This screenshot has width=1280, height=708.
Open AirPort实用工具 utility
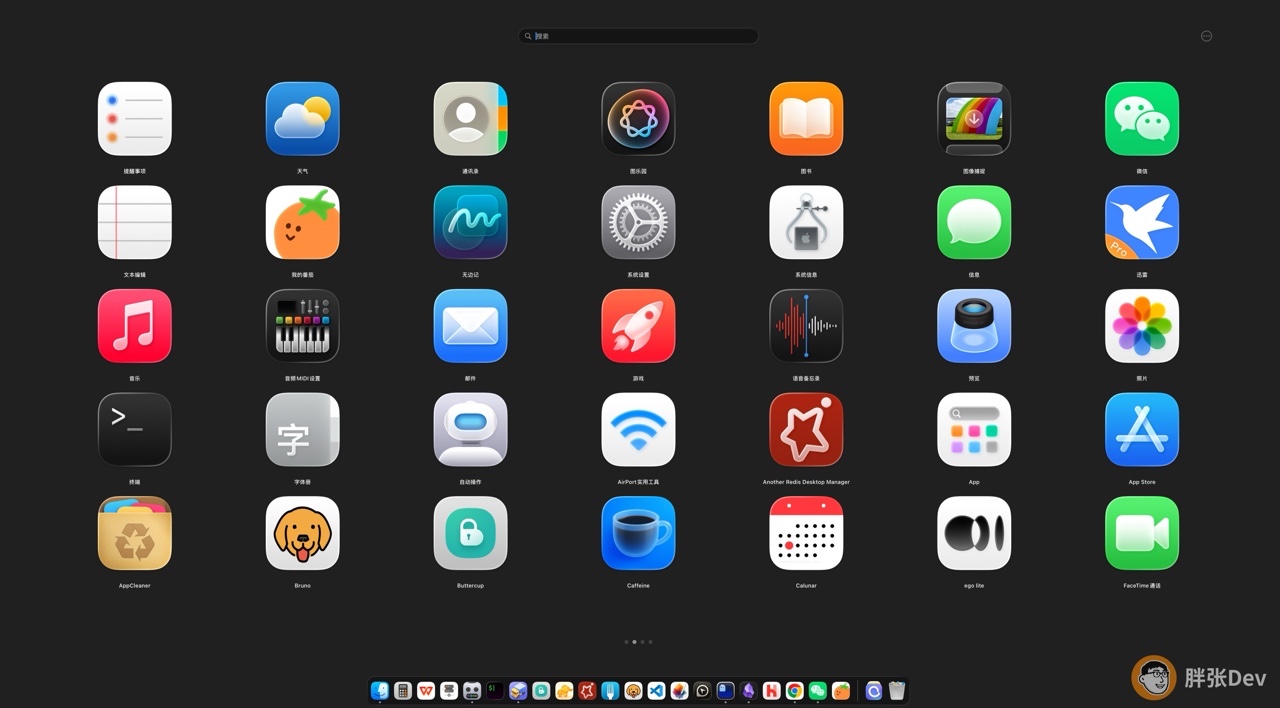pyautogui.click(x=638, y=429)
